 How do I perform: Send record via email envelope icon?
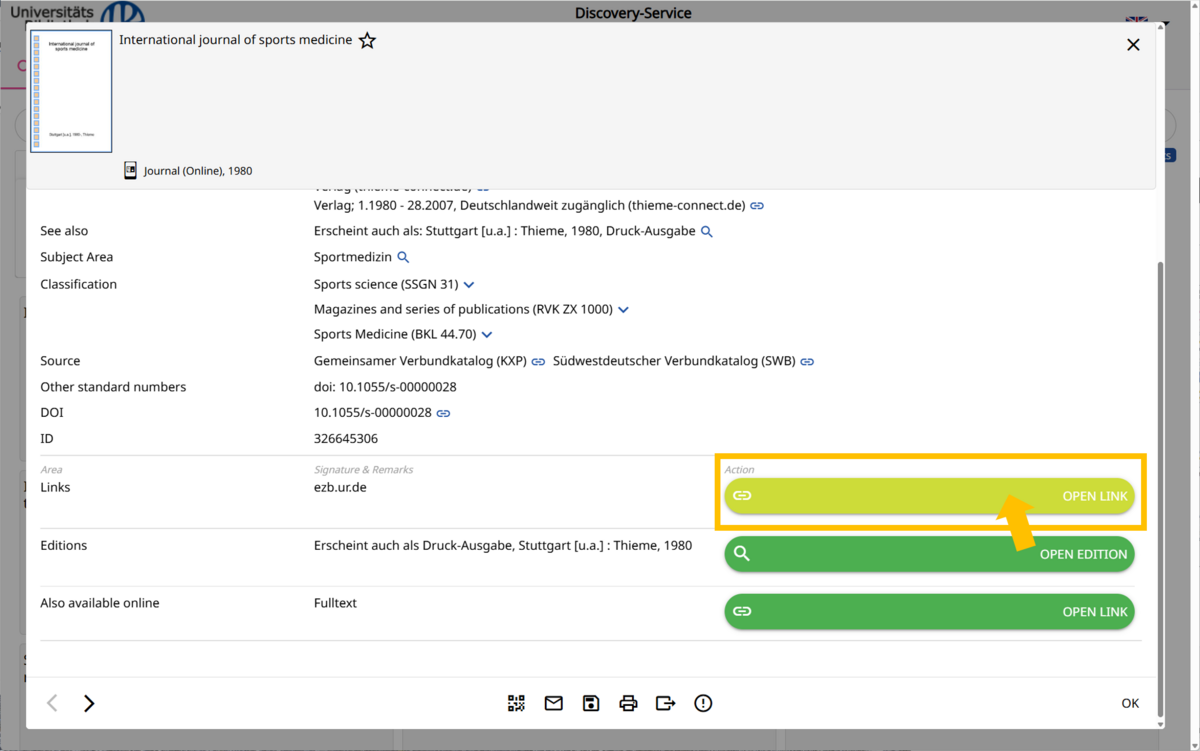pyautogui.click(x=553, y=704)
